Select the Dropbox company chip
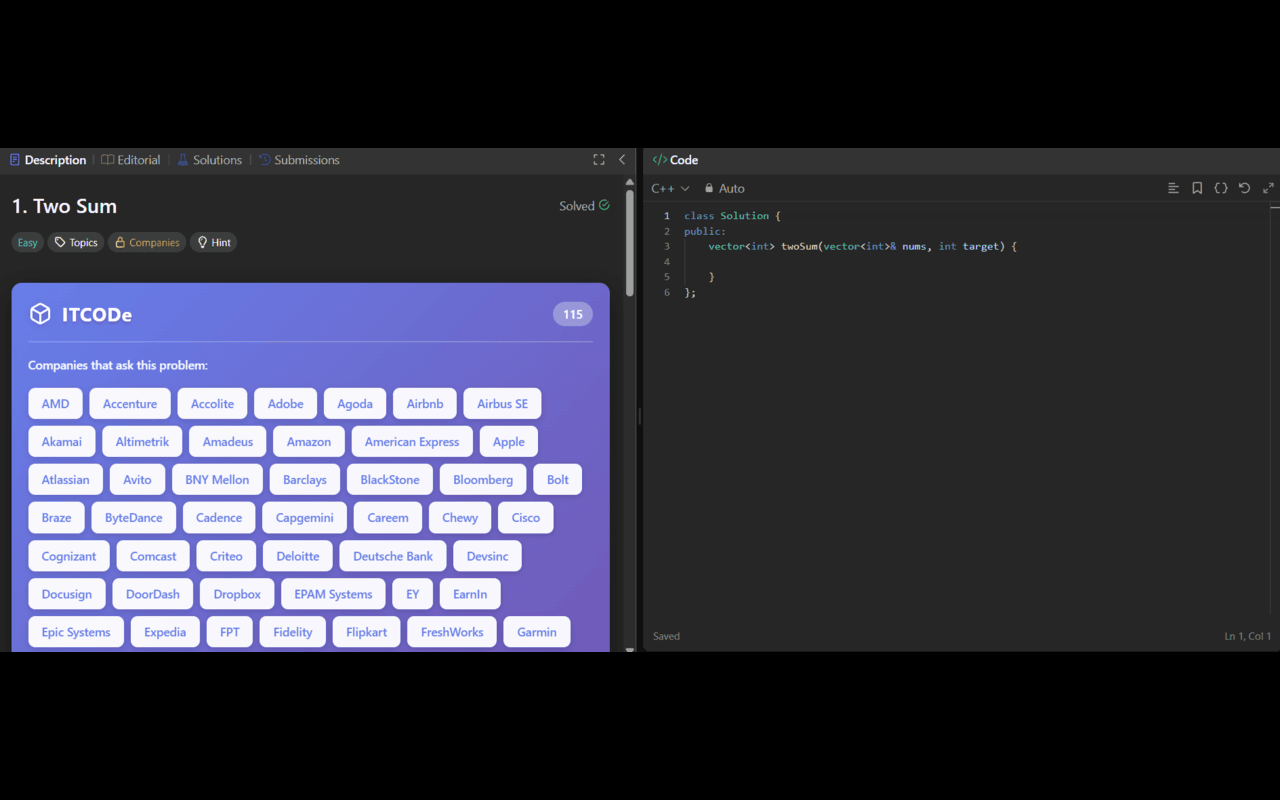 point(237,594)
